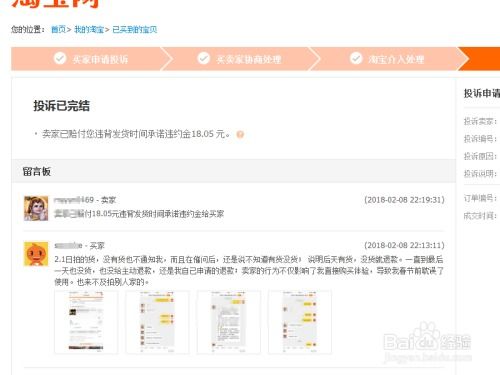
Task: Click the 投诉已完结 heading
Action: pos(62,106)
